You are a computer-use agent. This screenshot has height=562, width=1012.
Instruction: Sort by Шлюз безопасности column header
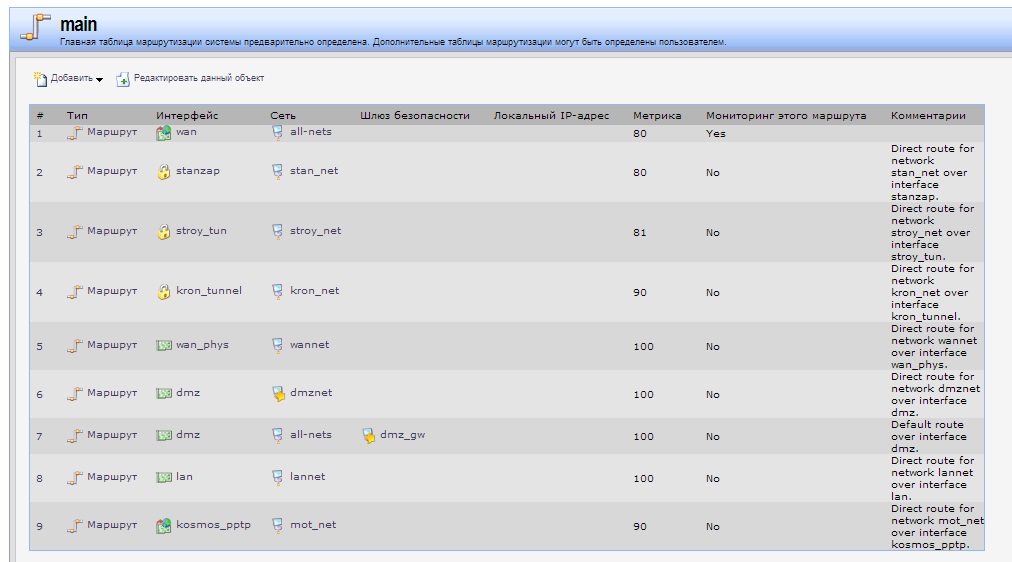(x=415, y=115)
